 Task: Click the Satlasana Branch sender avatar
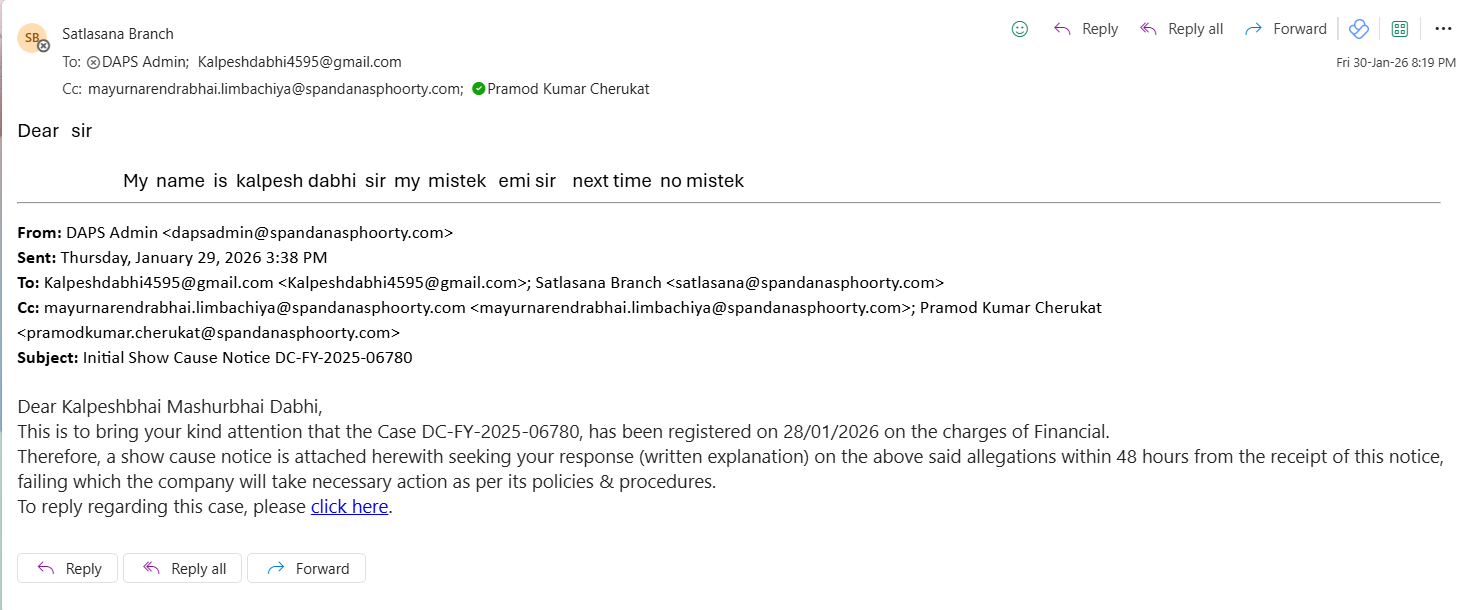pos(33,38)
